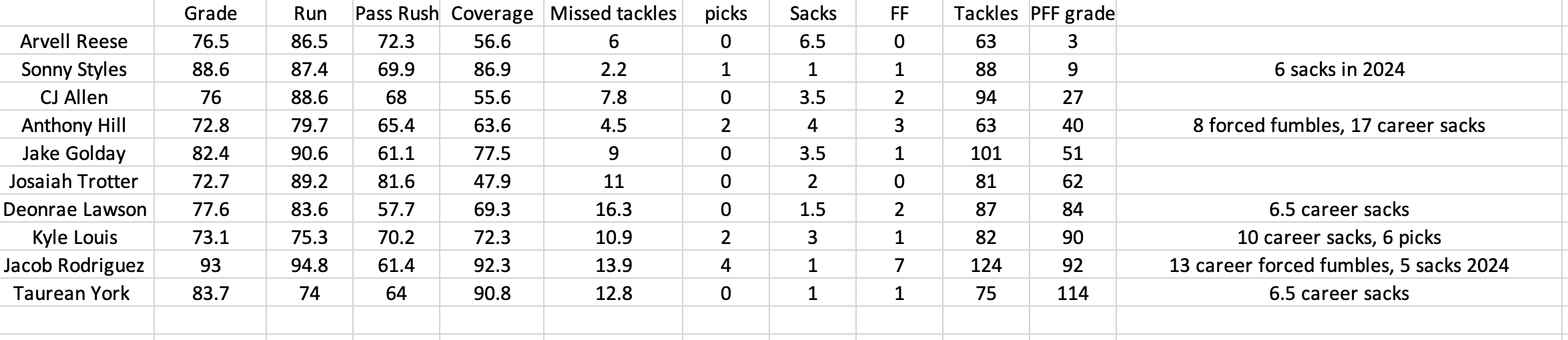This screenshot has width=1568, height=340.
Task: Select Sonny Styles' coverage value 86.9
Action: tap(492, 69)
